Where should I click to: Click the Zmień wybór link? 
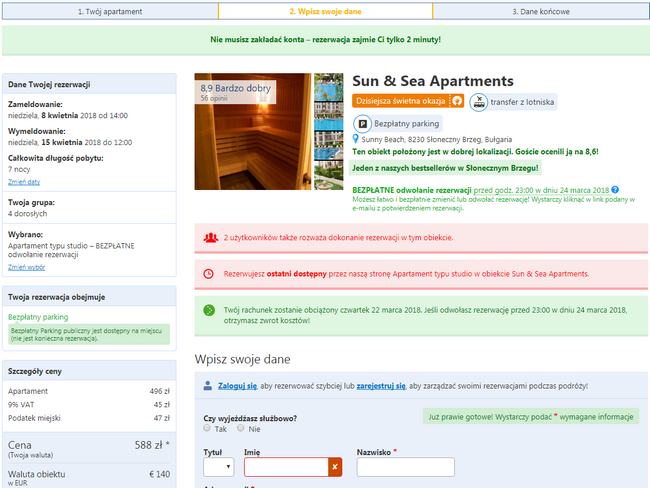point(27,267)
